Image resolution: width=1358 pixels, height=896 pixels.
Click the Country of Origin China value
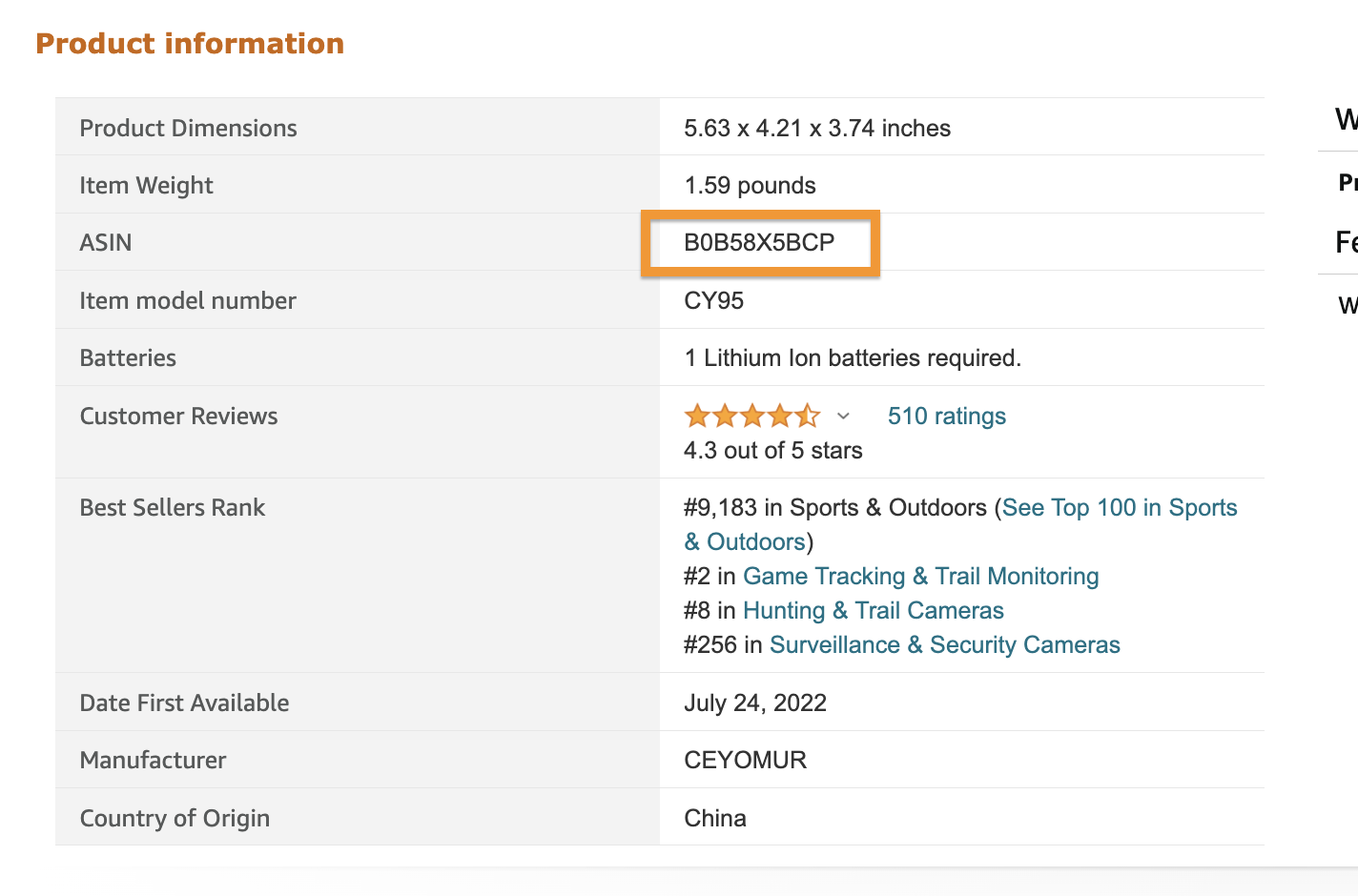coord(715,818)
